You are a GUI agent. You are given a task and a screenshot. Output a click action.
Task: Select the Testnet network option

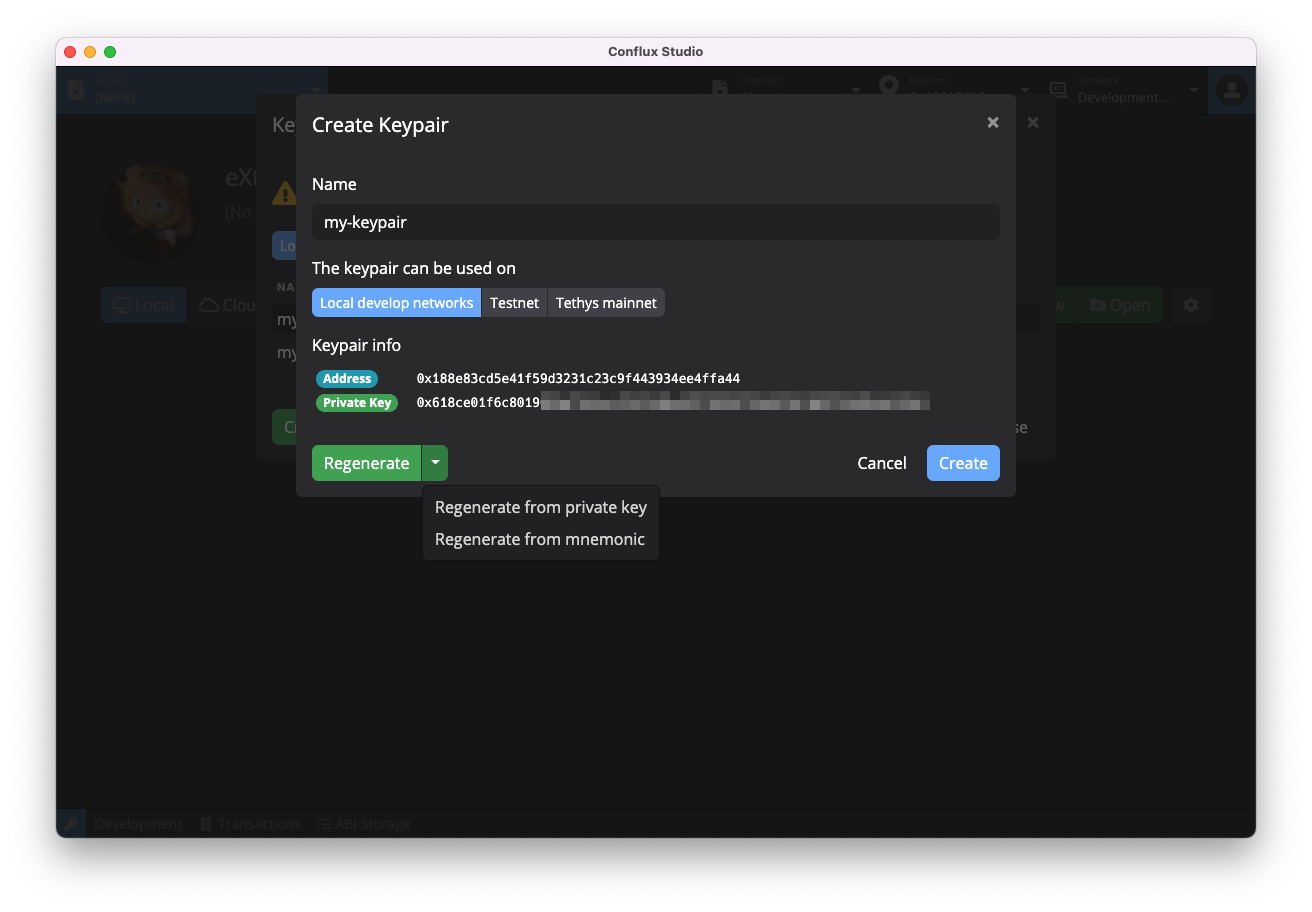514,303
